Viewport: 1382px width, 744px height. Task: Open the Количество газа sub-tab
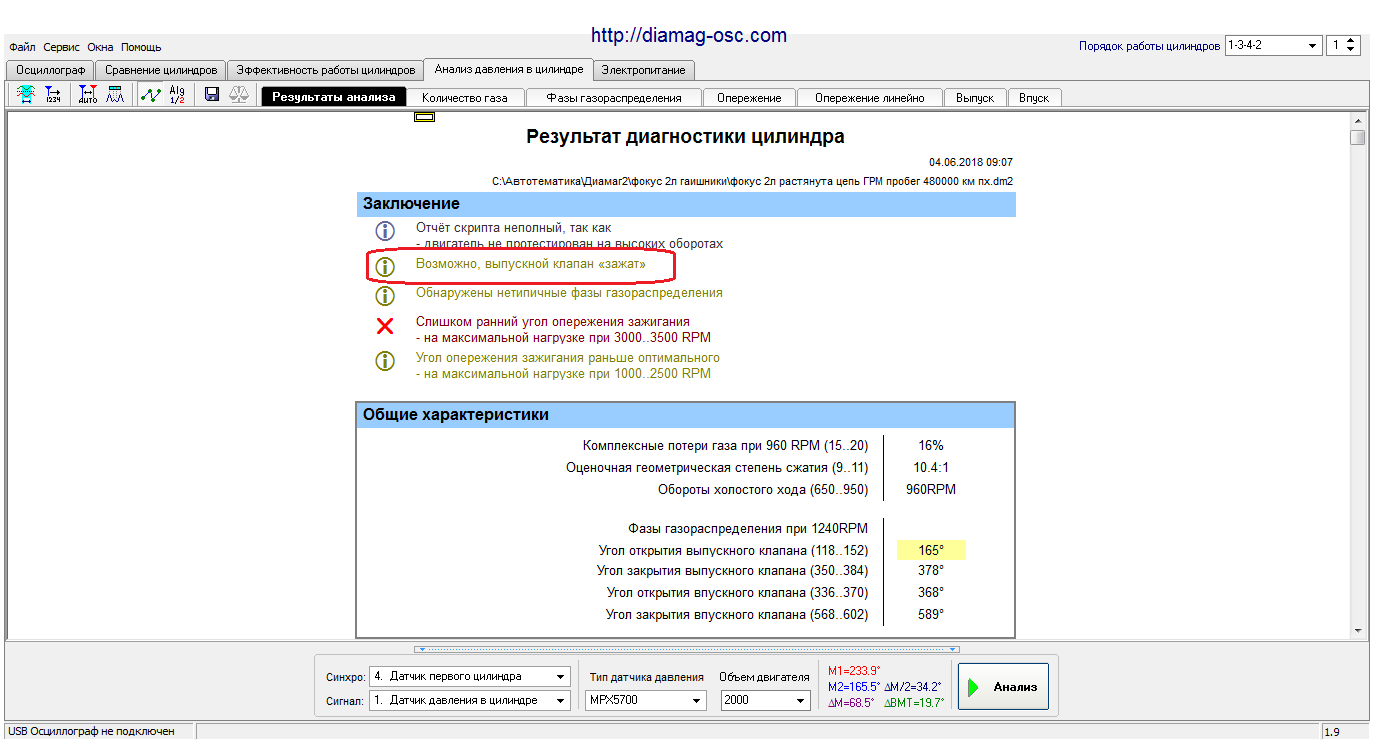pyautogui.click(x=464, y=98)
